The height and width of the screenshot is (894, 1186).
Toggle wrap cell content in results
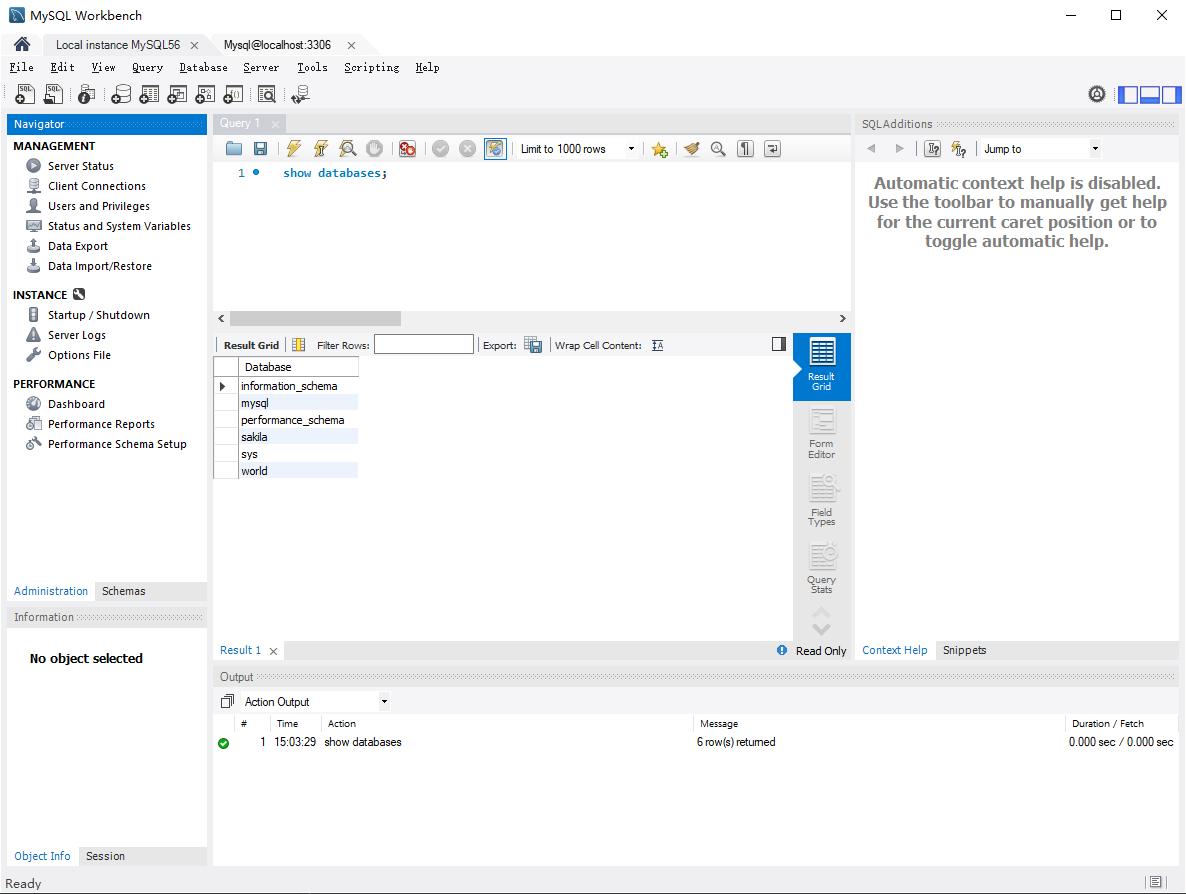(658, 346)
